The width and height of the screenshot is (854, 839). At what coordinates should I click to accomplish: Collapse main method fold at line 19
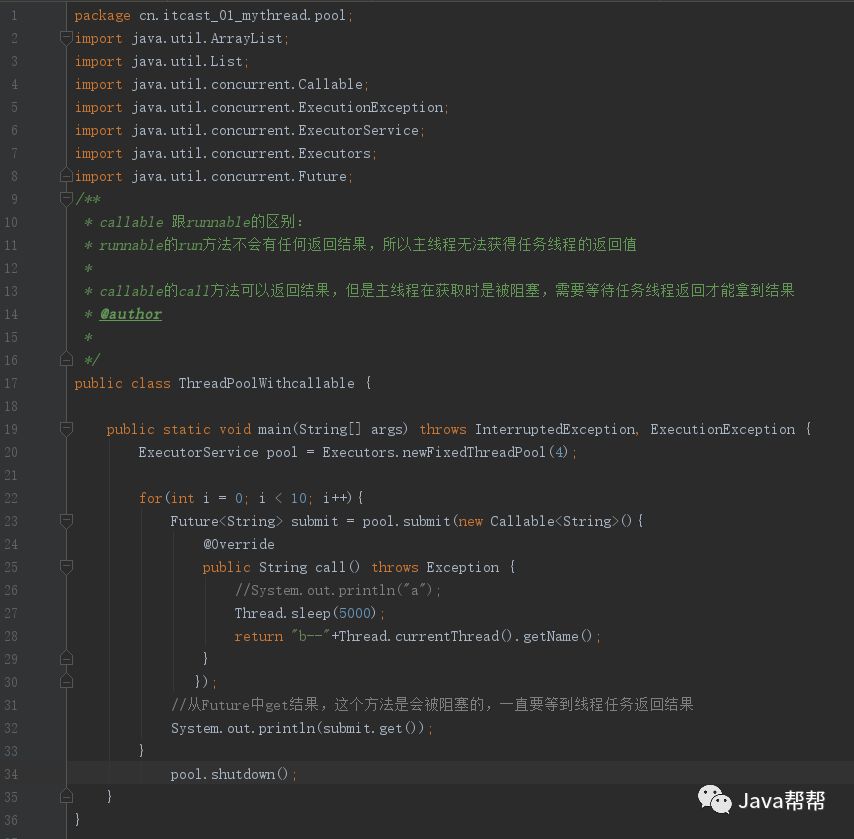point(66,429)
